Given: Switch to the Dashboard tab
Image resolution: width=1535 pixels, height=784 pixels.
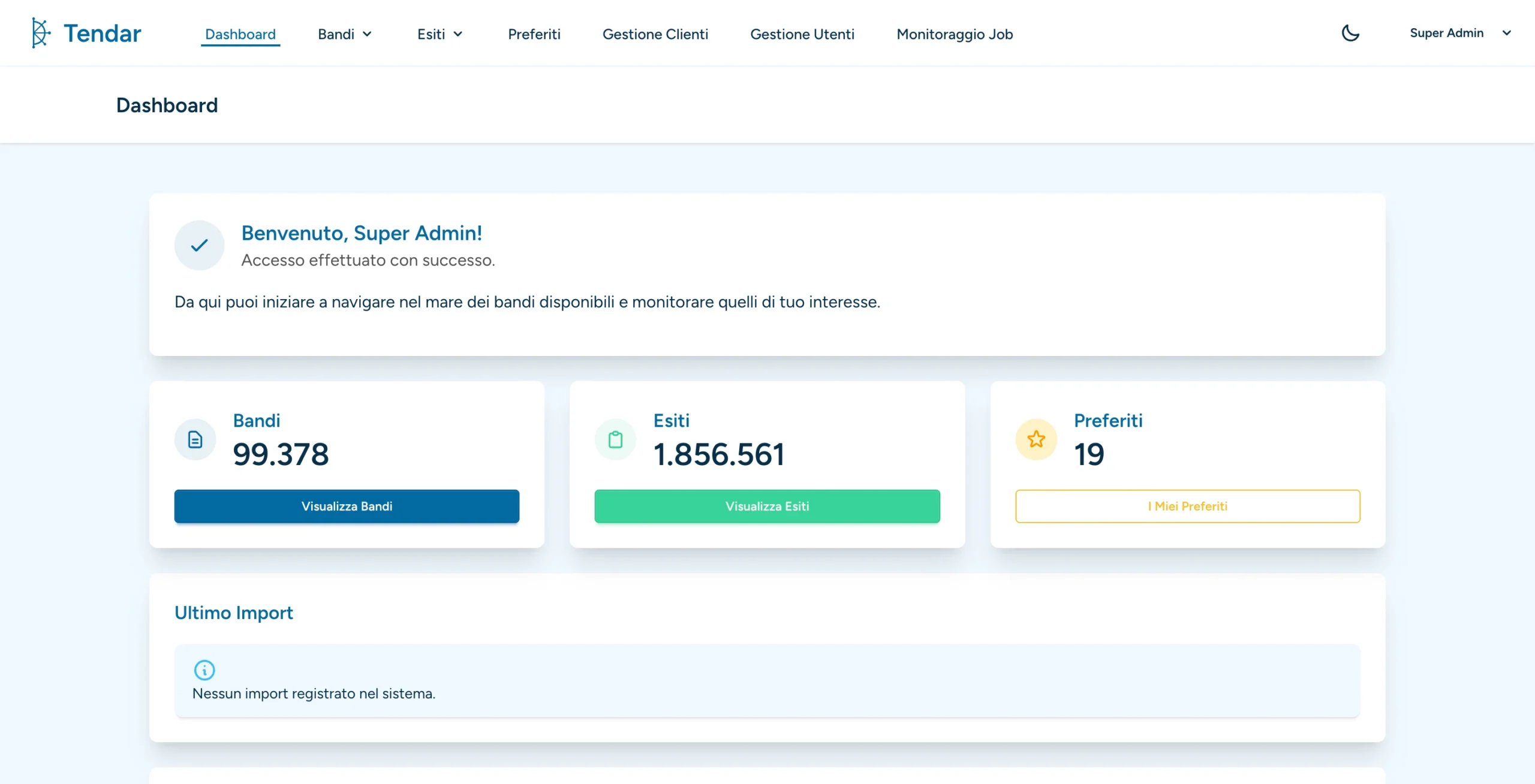Looking at the screenshot, I should (x=240, y=34).
